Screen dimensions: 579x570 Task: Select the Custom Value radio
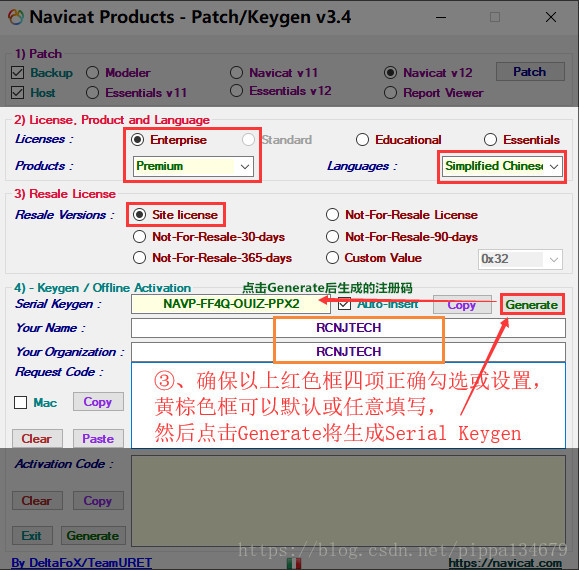pos(332,257)
